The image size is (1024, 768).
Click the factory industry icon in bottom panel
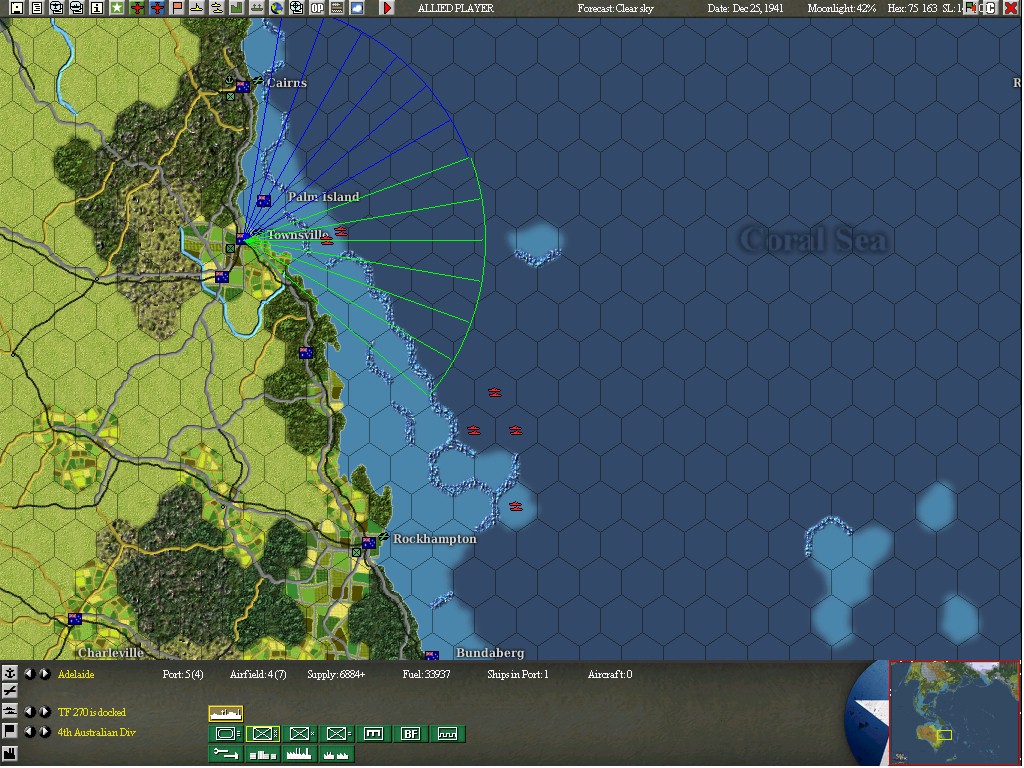click(x=9, y=753)
